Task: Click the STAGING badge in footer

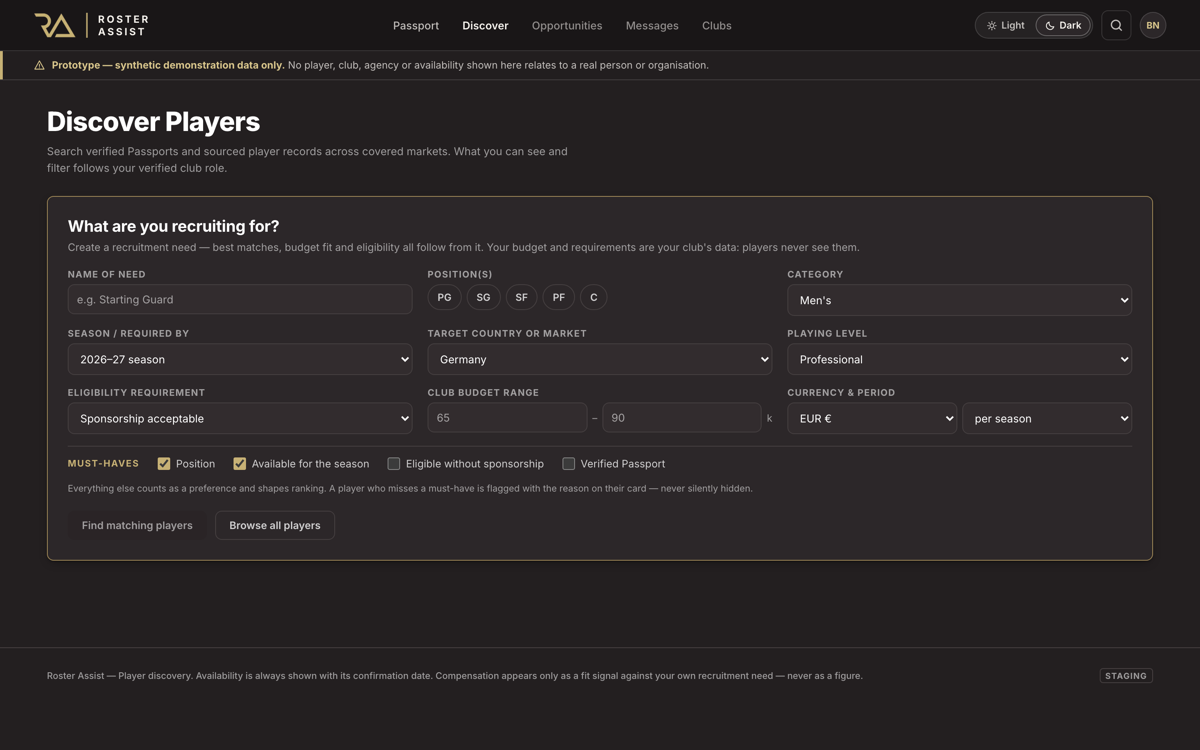Action: [1126, 676]
